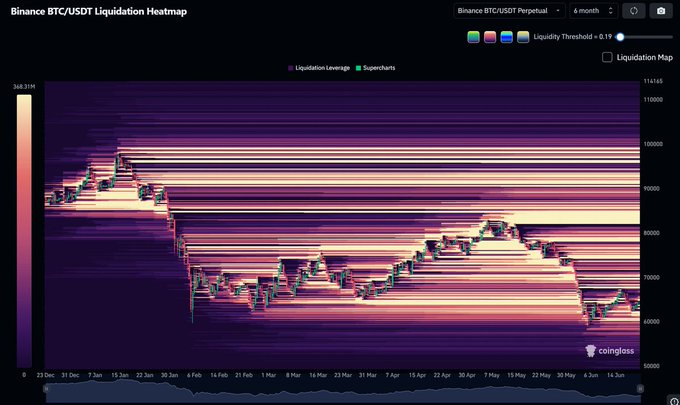Click the '100000' price axis label
This screenshot has width=680, height=405.
653,144
